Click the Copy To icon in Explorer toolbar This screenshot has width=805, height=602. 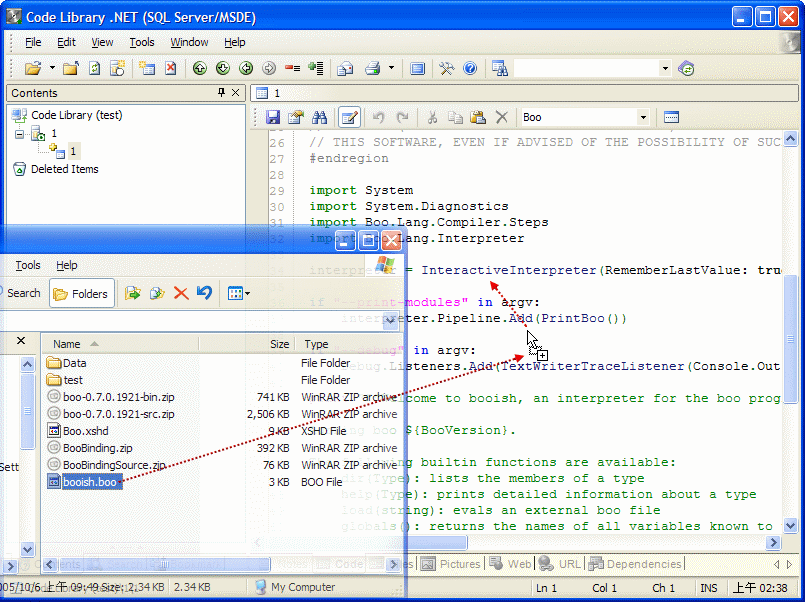pos(157,294)
